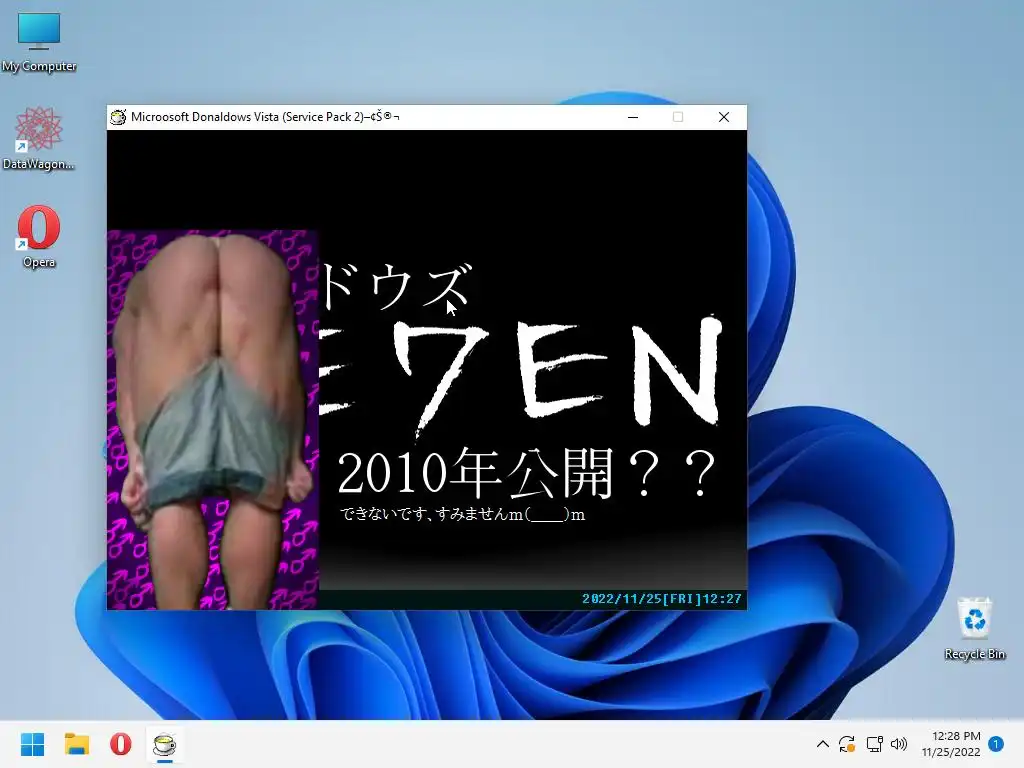The image size is (1024, 768).
Task: Click the 2010年公開？？ text
Action: coord(526,473)
